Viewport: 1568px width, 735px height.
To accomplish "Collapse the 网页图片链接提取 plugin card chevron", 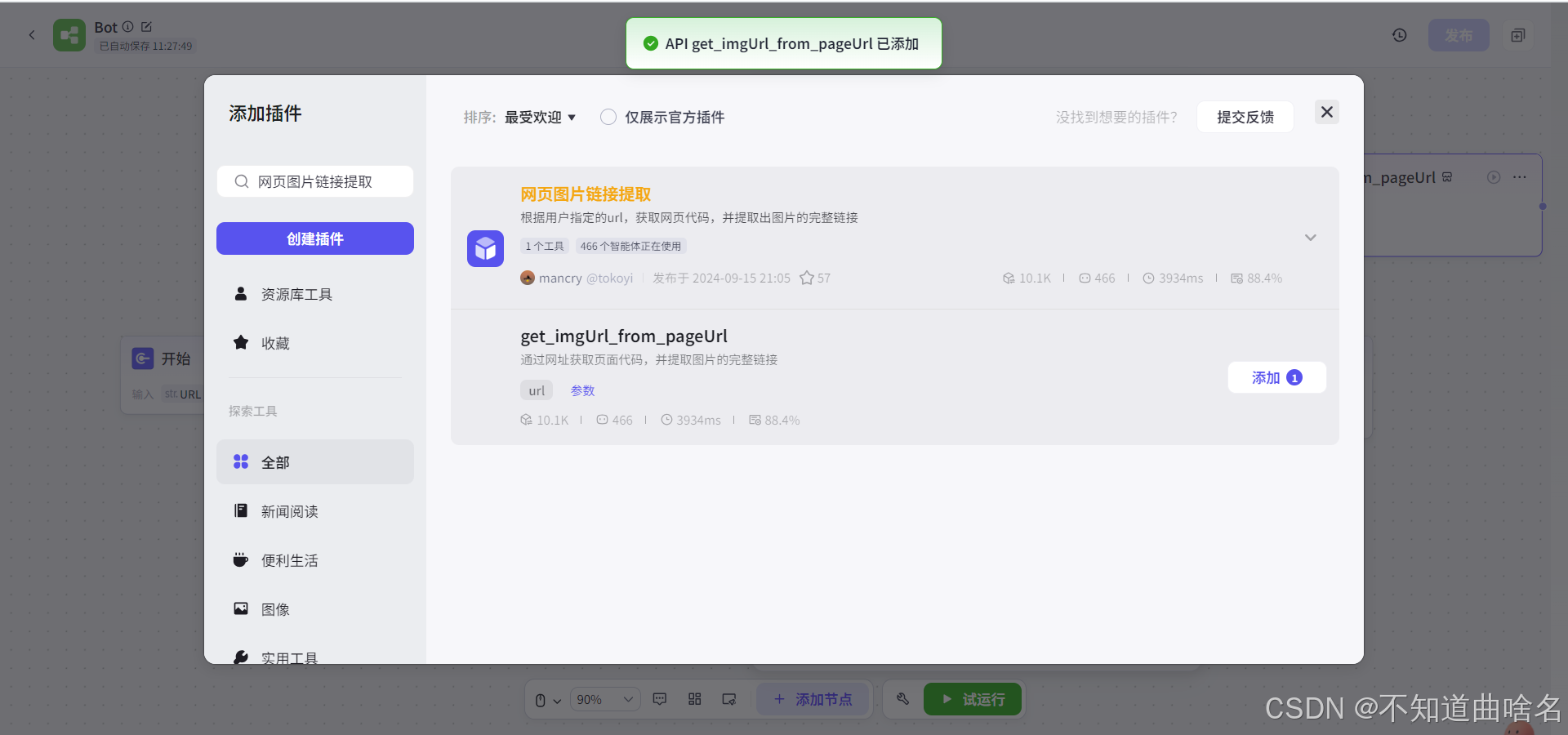I will tap(1311, 238).
